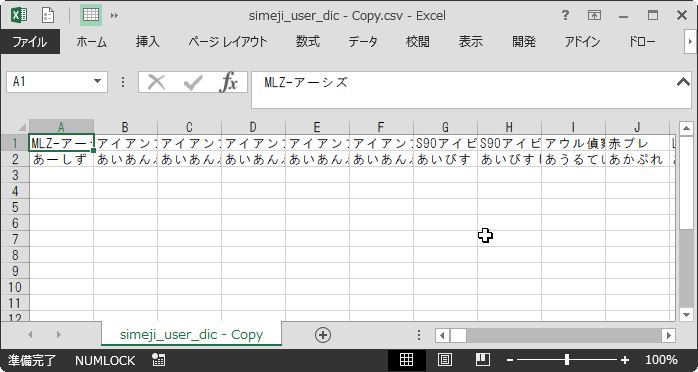Switch to the 挿入 ribbon tab

point(148,42)
